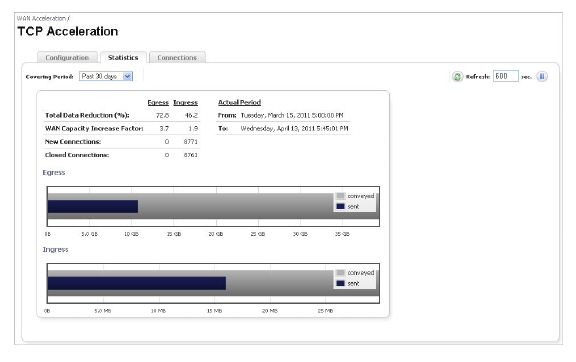Viewport: 576px width, 362px height.
Task: Click the dark blue Egress sent bar
Action: pos(93,207)
